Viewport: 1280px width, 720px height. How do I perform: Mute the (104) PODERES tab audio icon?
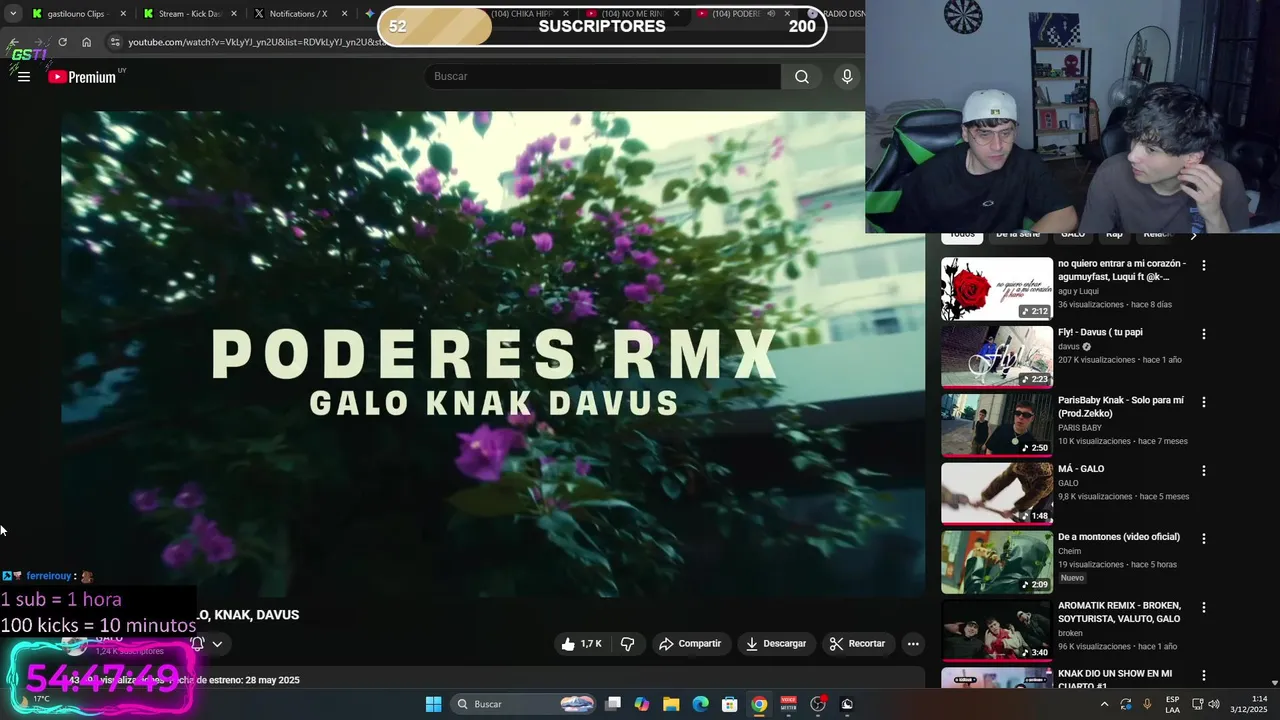770,14
